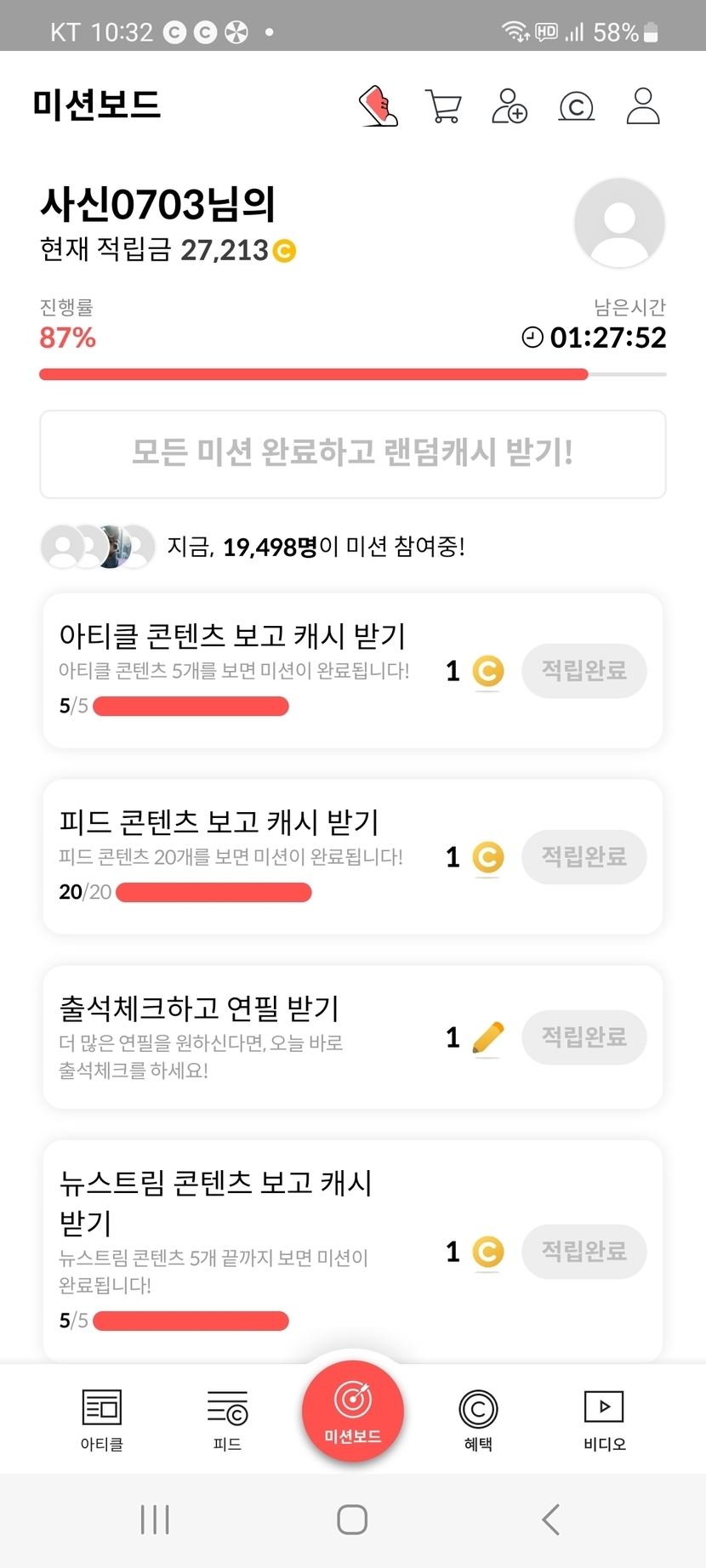Tap 적립완료 for 피드 콘텐츠 mission
Viewport: 706px width, 1568px height.
(584, 857)
